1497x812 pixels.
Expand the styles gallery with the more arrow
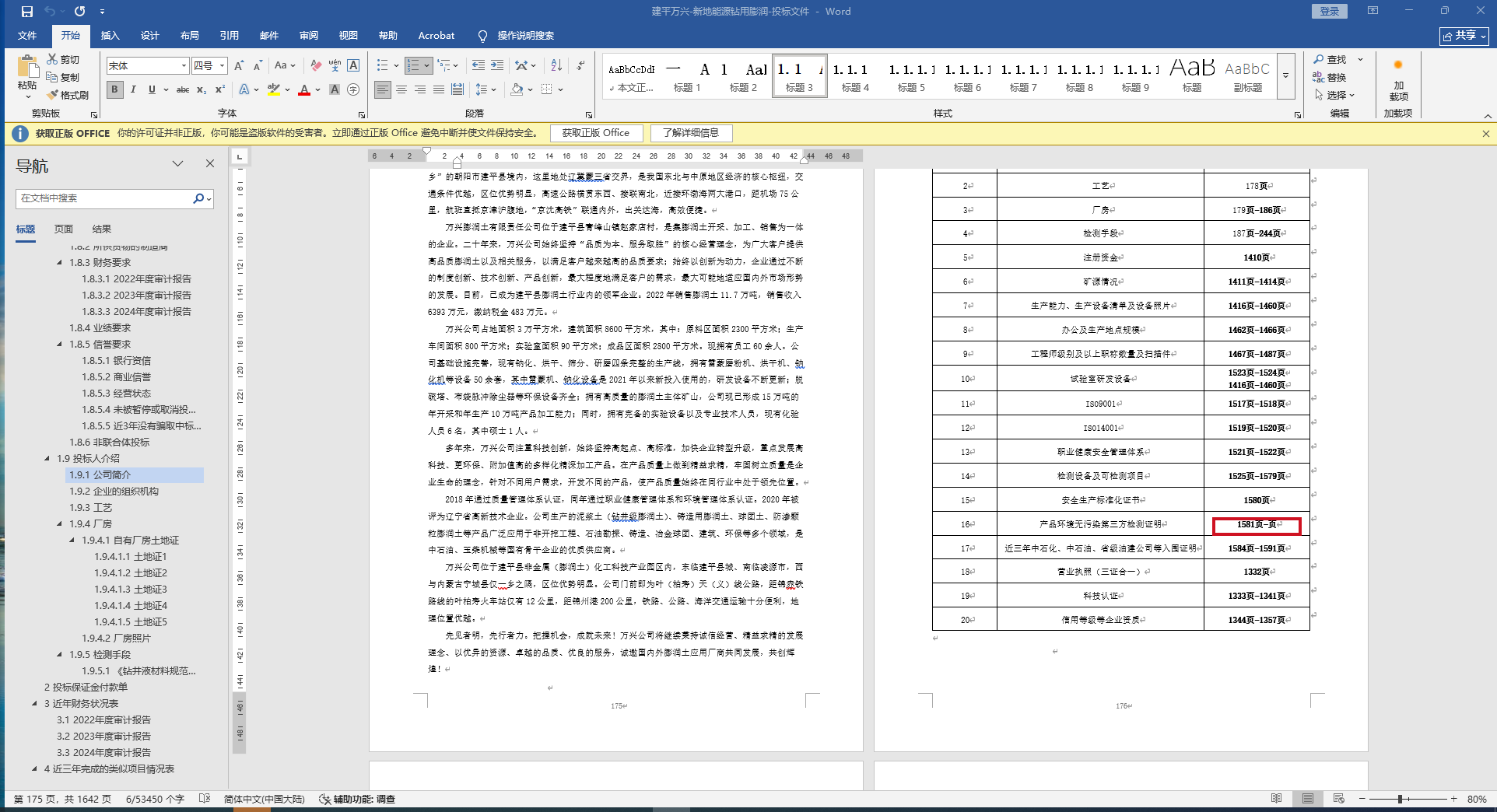pyautogui.click(x=1286, y=76)
